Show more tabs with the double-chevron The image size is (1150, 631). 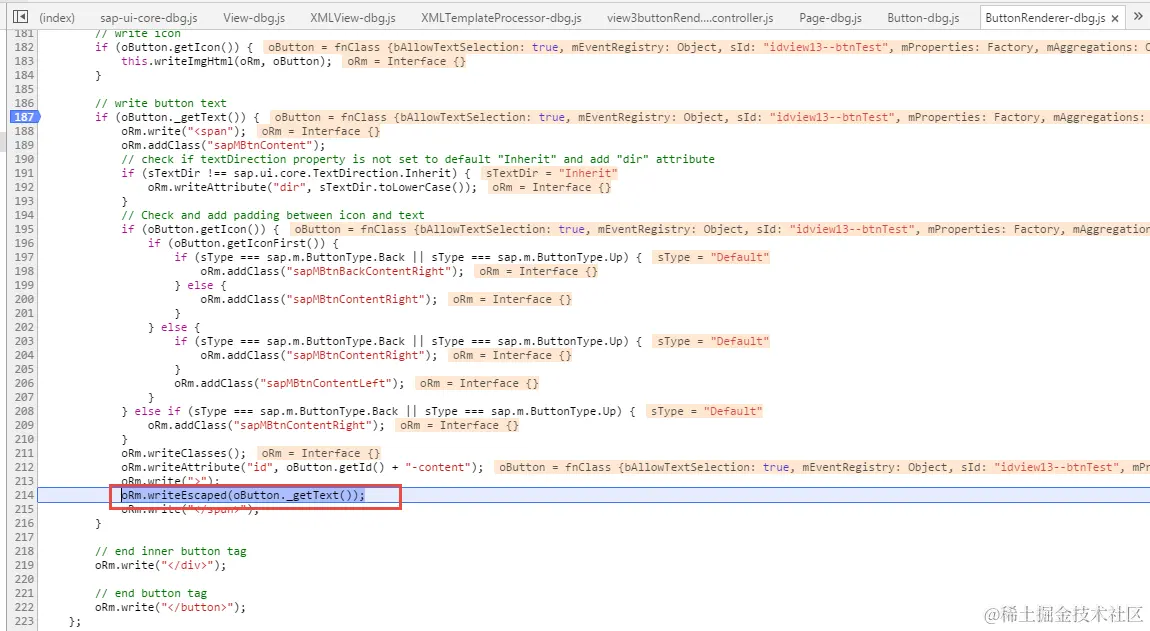(x=1138, y=16)
